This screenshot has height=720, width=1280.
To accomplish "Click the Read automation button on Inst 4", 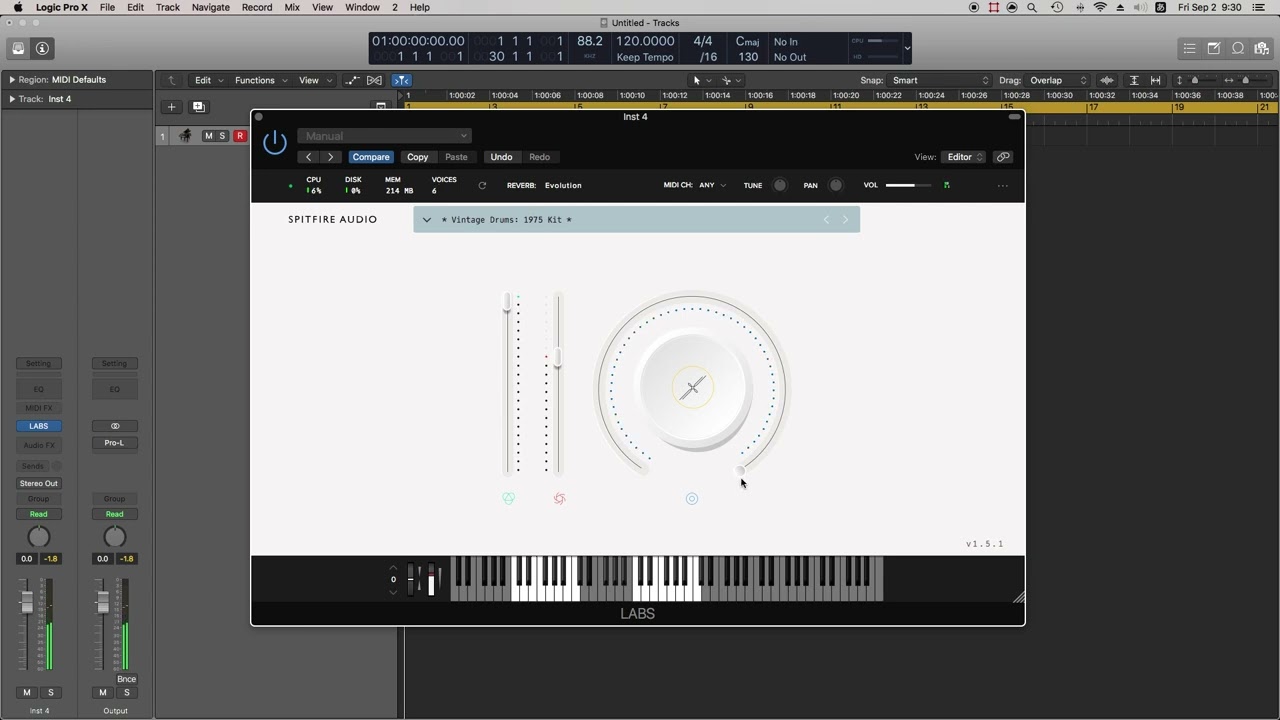I will [x=39, y=514].
